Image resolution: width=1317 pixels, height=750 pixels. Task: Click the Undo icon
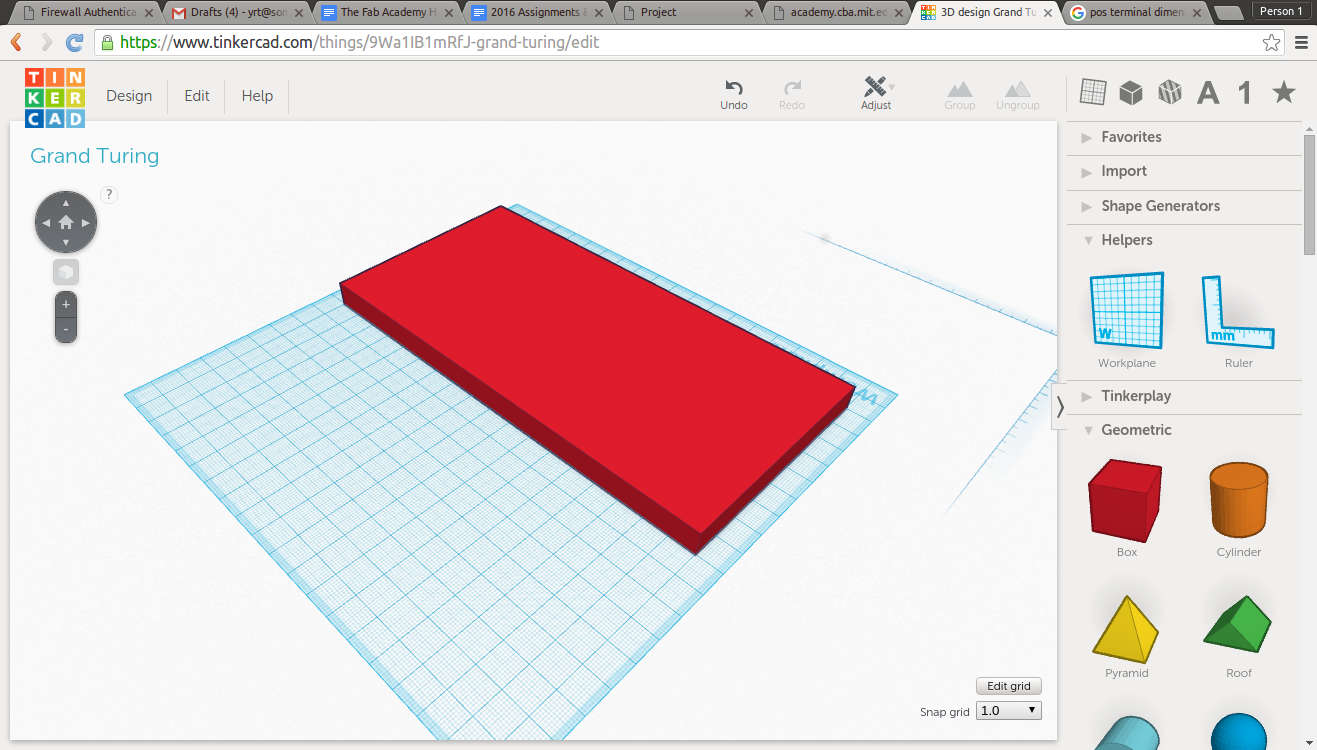click(x=733, y=93)
